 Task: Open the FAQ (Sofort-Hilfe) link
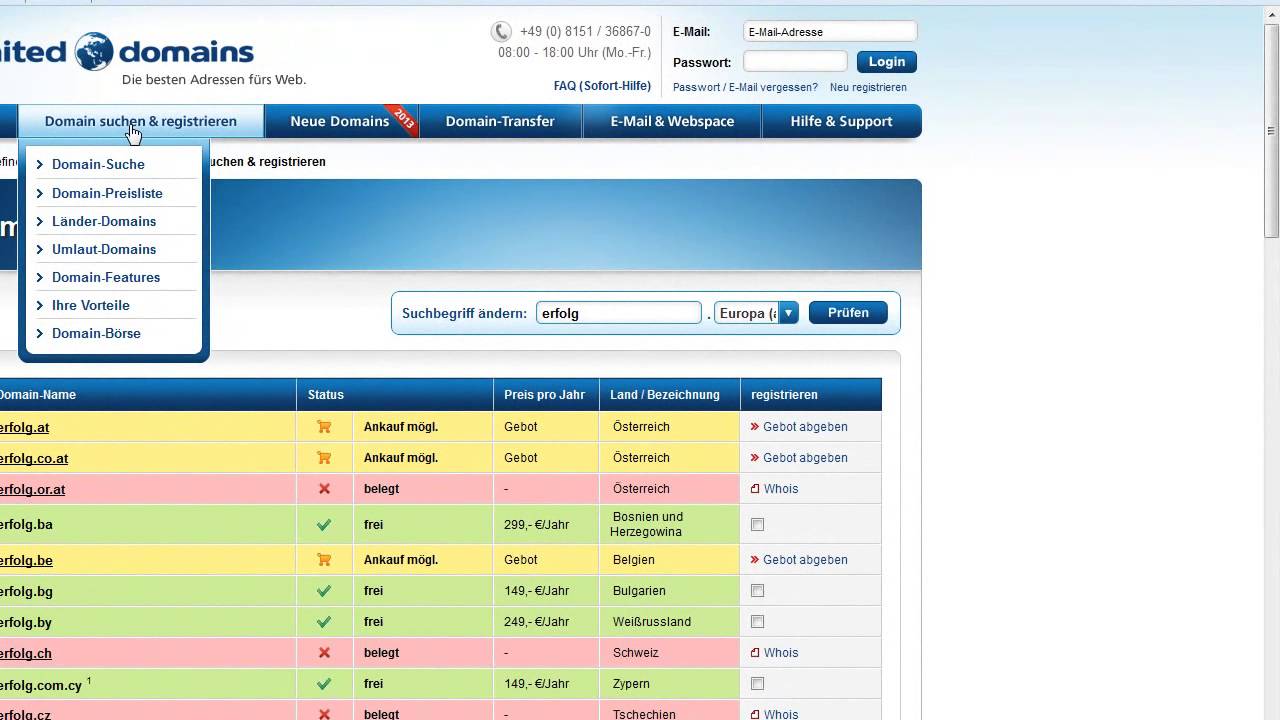point(602,86)
